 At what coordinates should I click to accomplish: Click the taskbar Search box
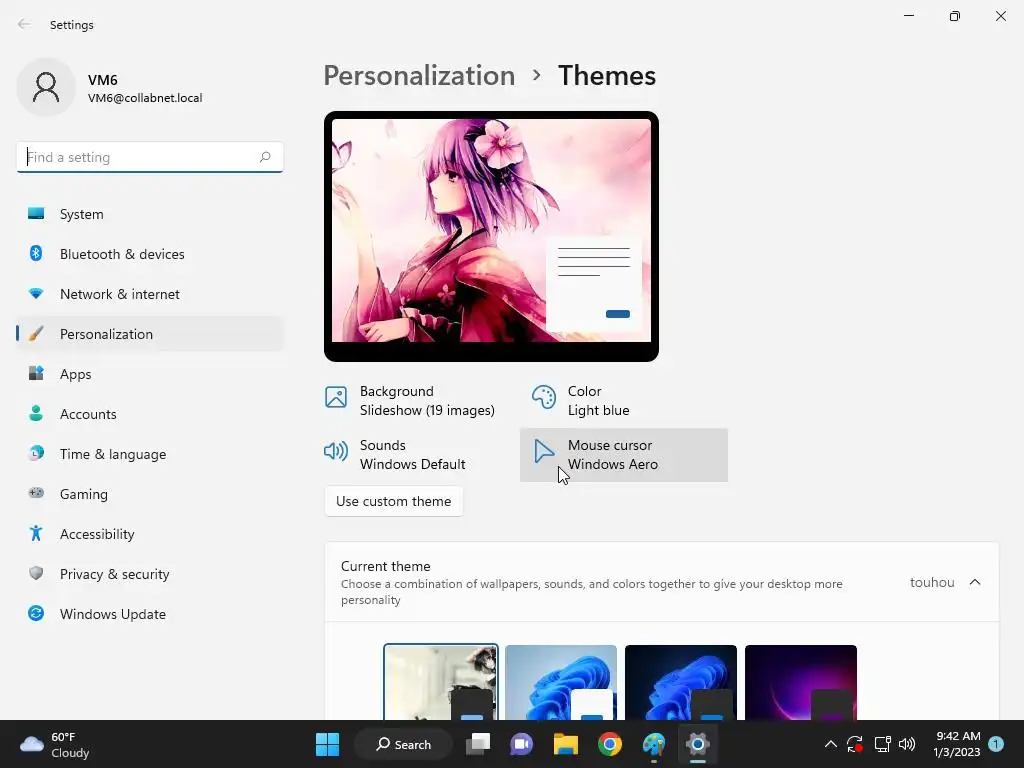click(403, 744)
